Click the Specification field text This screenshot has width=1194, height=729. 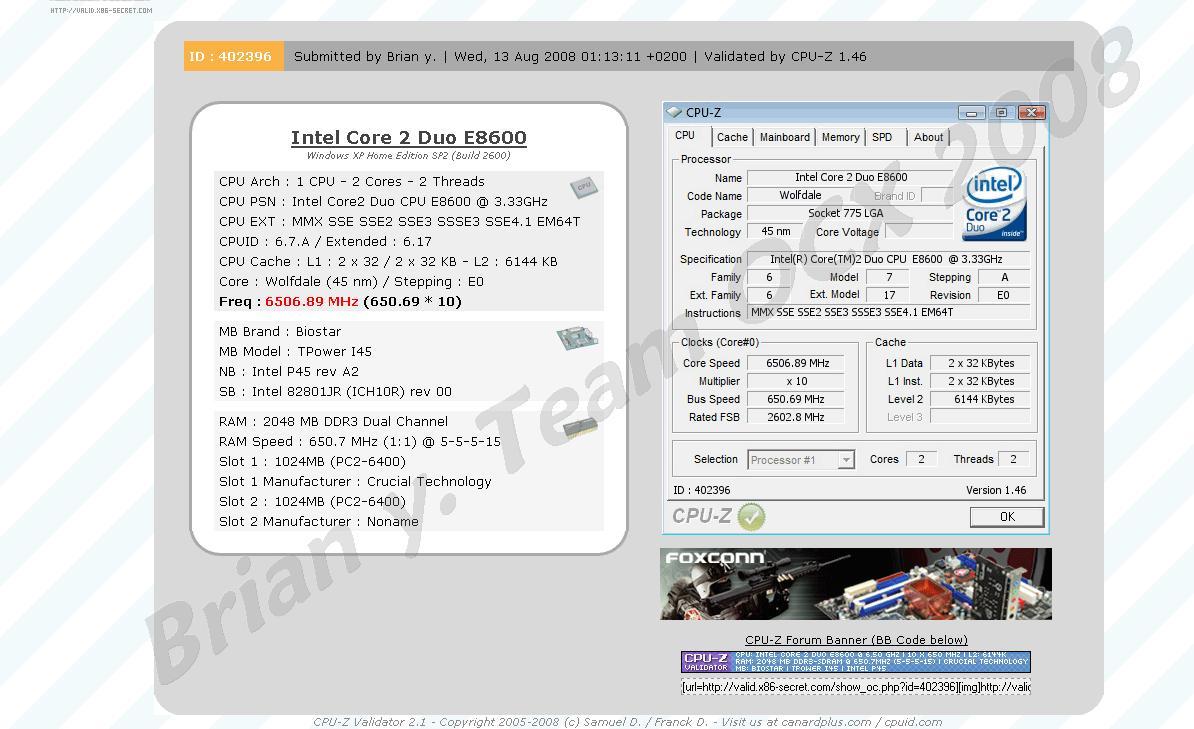pos(888,259)
